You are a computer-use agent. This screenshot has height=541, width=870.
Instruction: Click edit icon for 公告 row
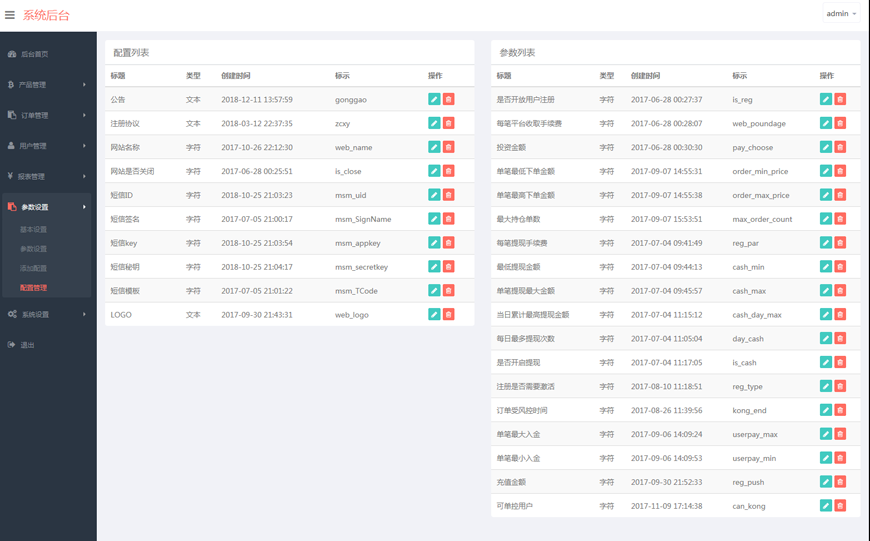pos(434,99)
